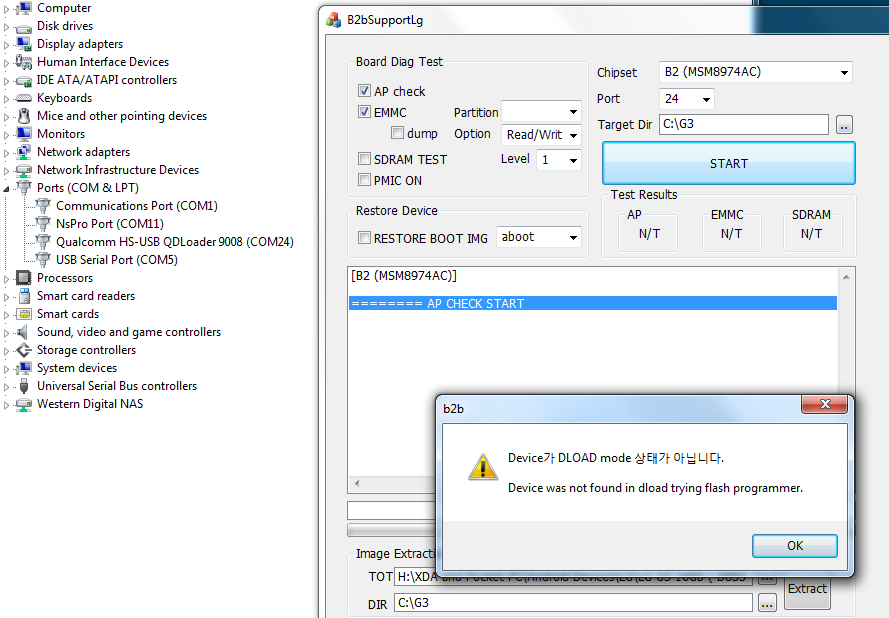Screen dimensions: 889x618
Task: Click the Monitors device icon
Action: (24, 134)
